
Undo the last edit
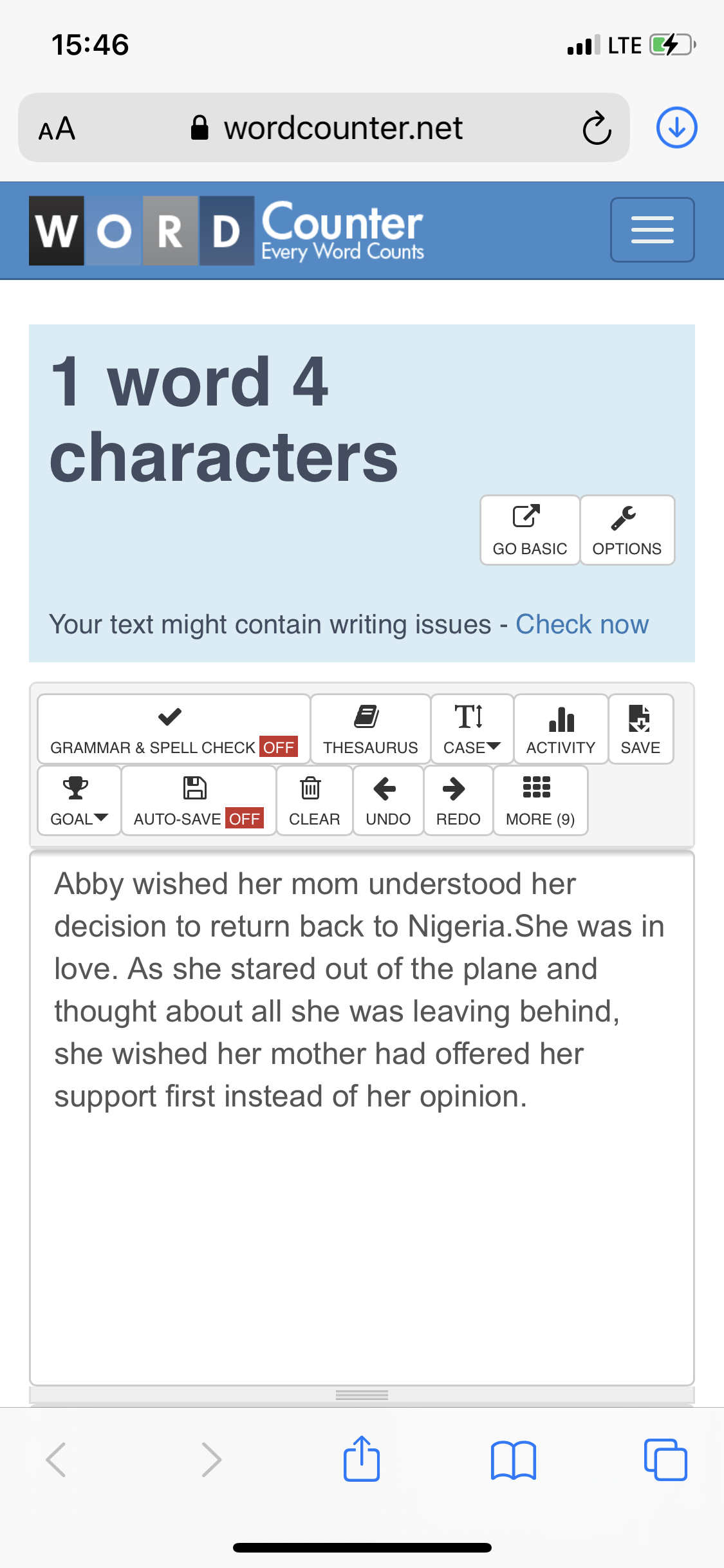[388, 801]
